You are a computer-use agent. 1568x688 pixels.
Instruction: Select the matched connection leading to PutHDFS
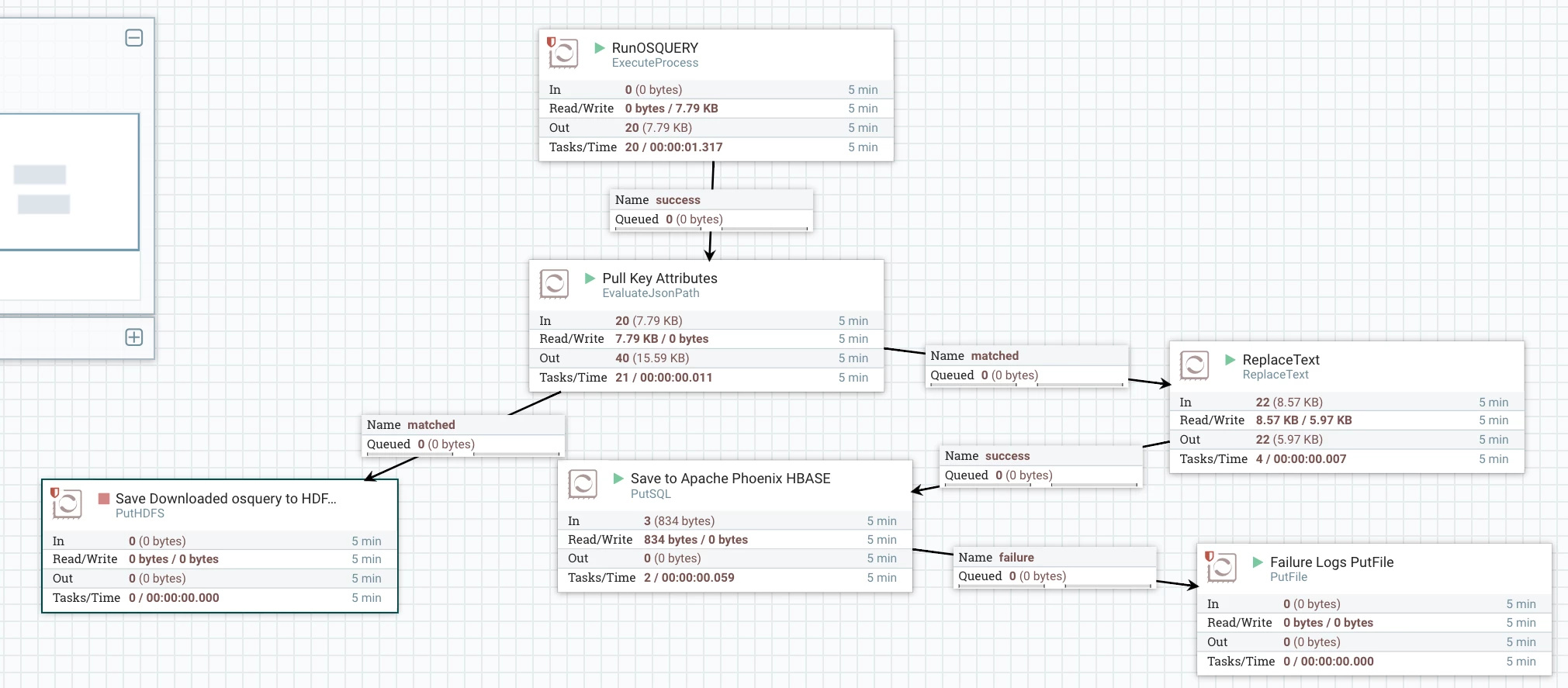[463, 434]
